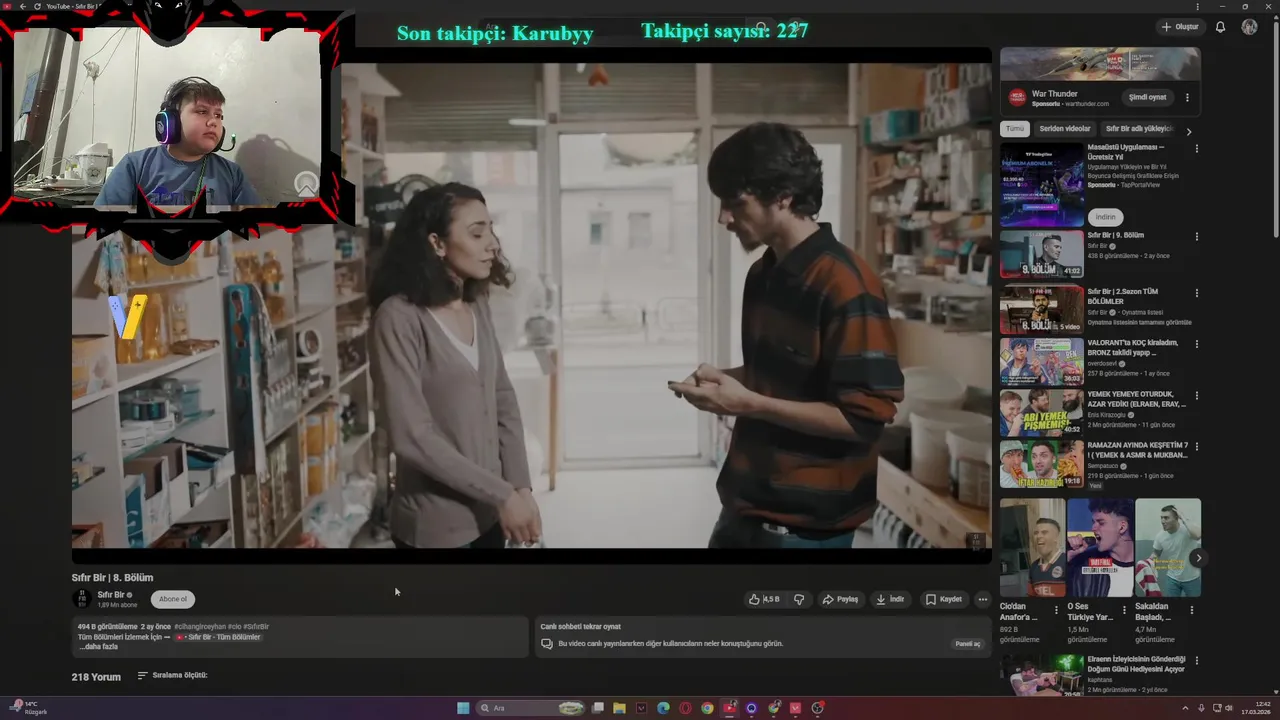Open the Cio'dan Anafor'a short
The width and height of the screenshot is (1280, 720).
tap(1032, 548)
